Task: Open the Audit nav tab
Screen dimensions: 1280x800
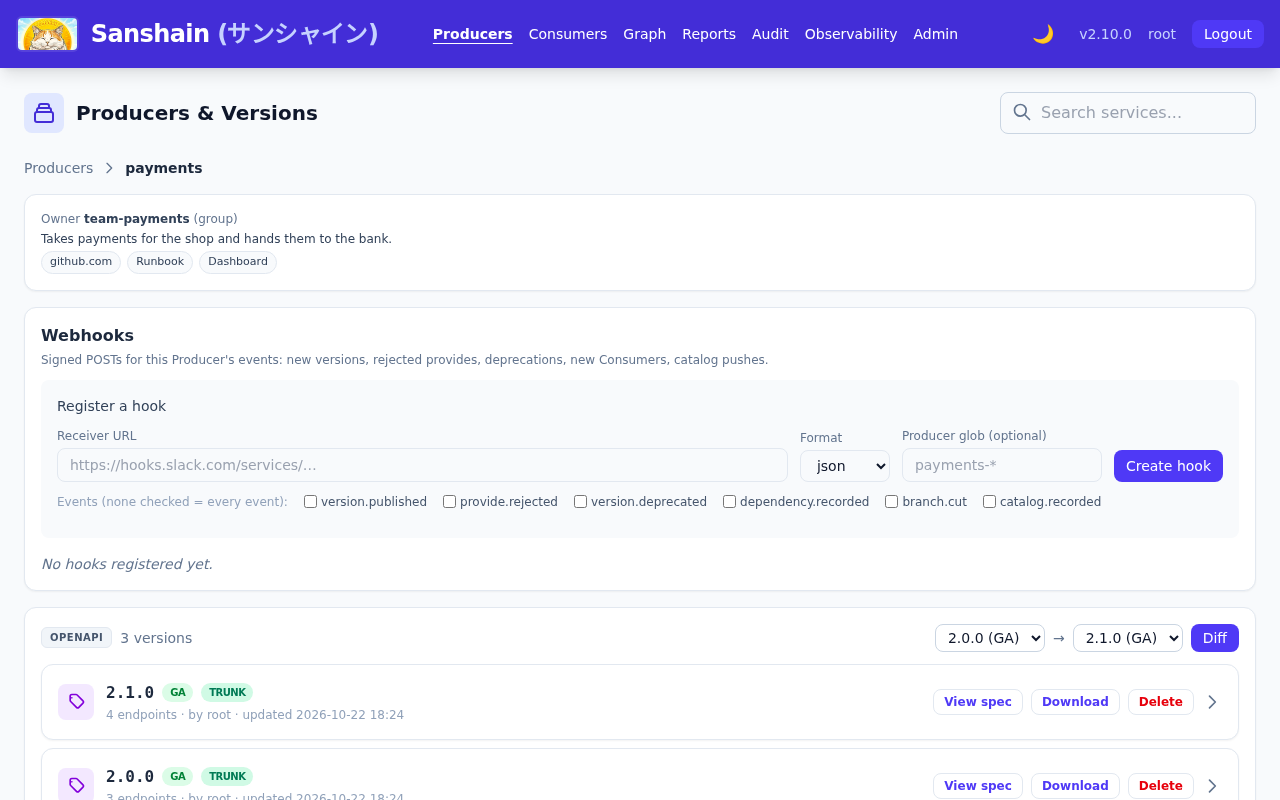Action: 770,34
